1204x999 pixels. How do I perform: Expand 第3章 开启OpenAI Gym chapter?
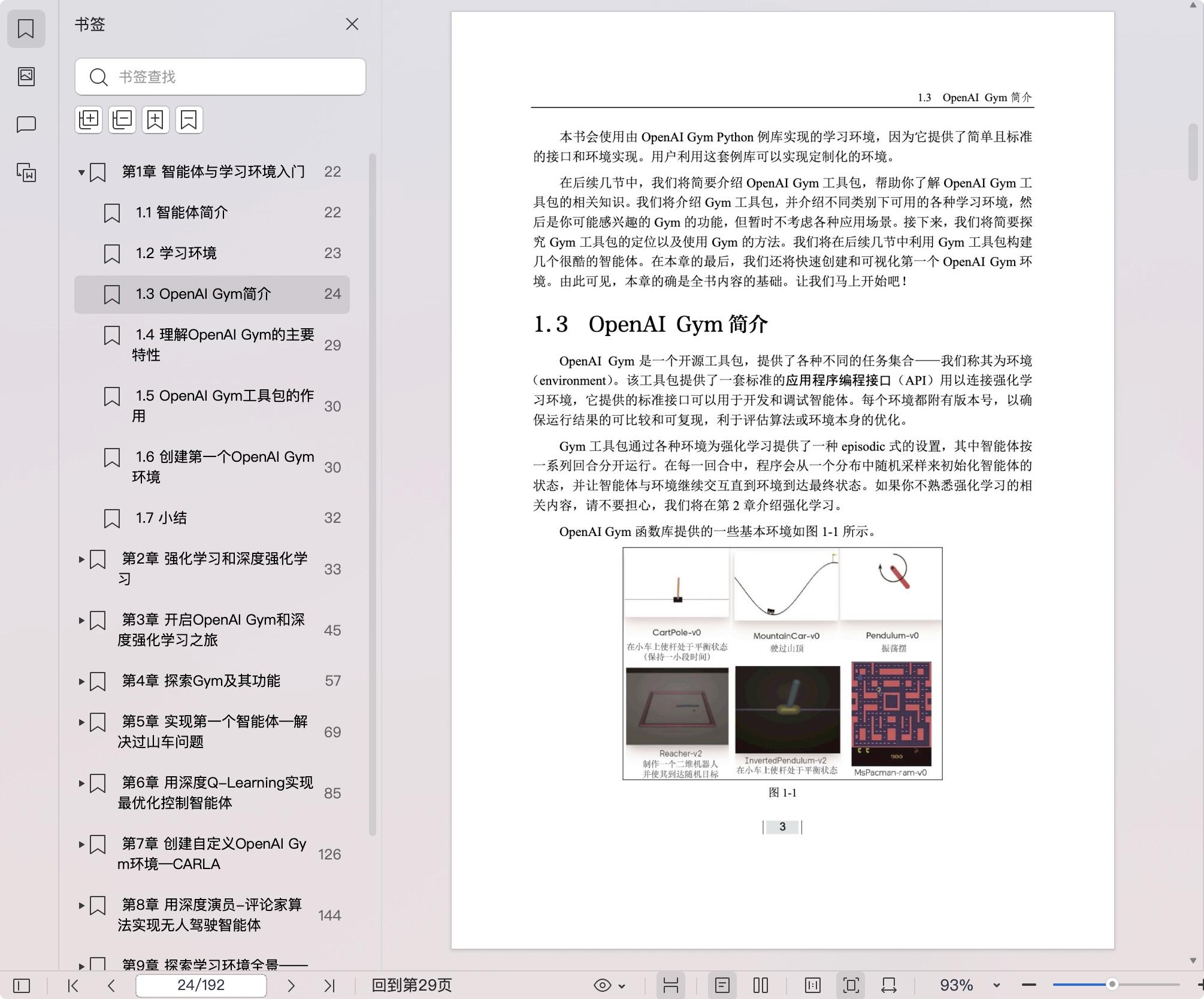81,620
